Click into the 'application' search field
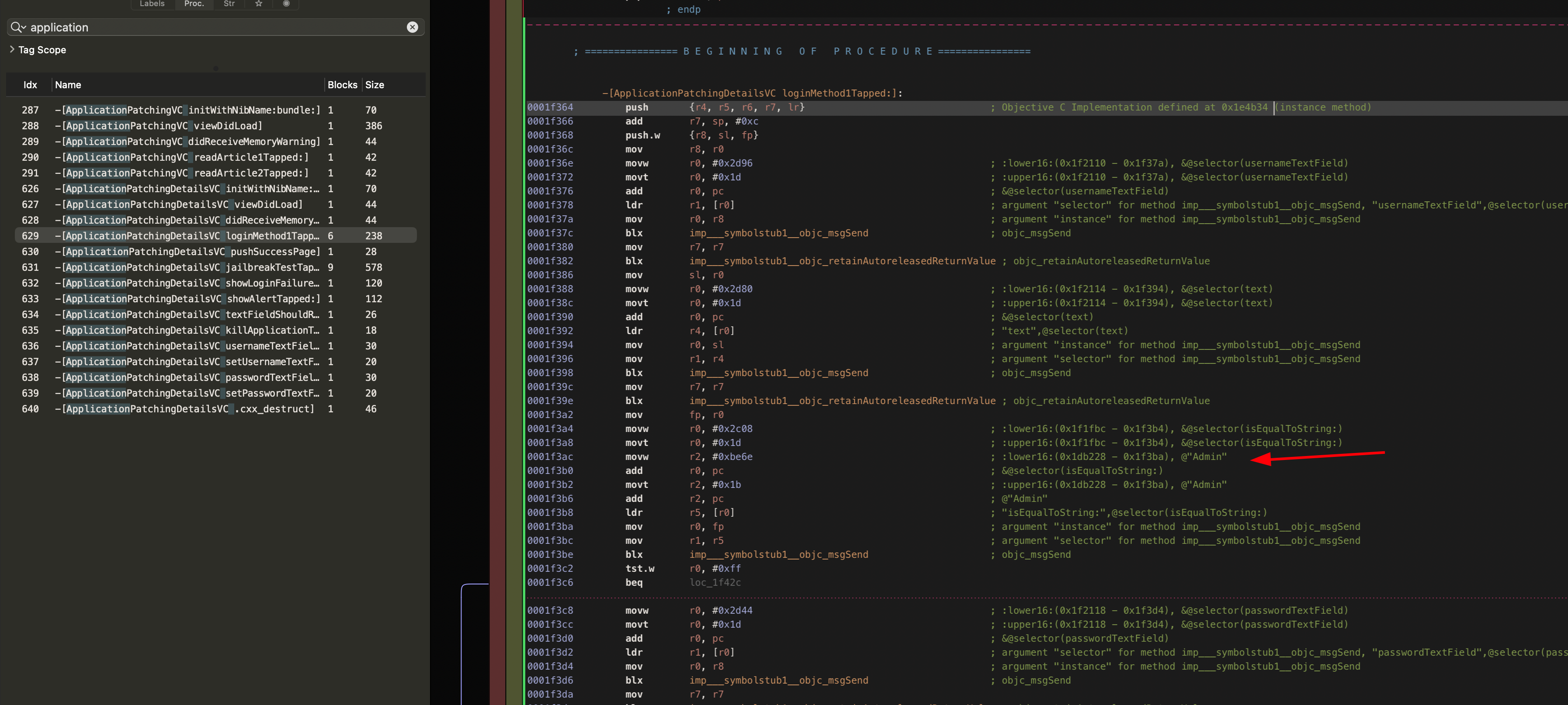The height and width of the screenshot is (705, 1568). pos(216,28)
